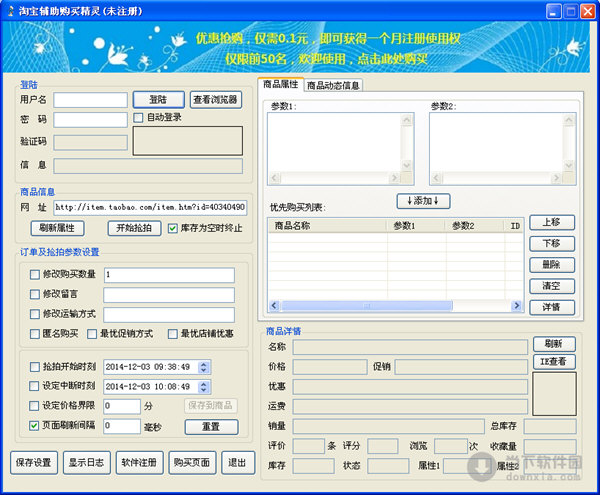Viewport: 600px width, 495px height.
Task: Check the 修改购买数量 option
Action: (x=36, y=275)
